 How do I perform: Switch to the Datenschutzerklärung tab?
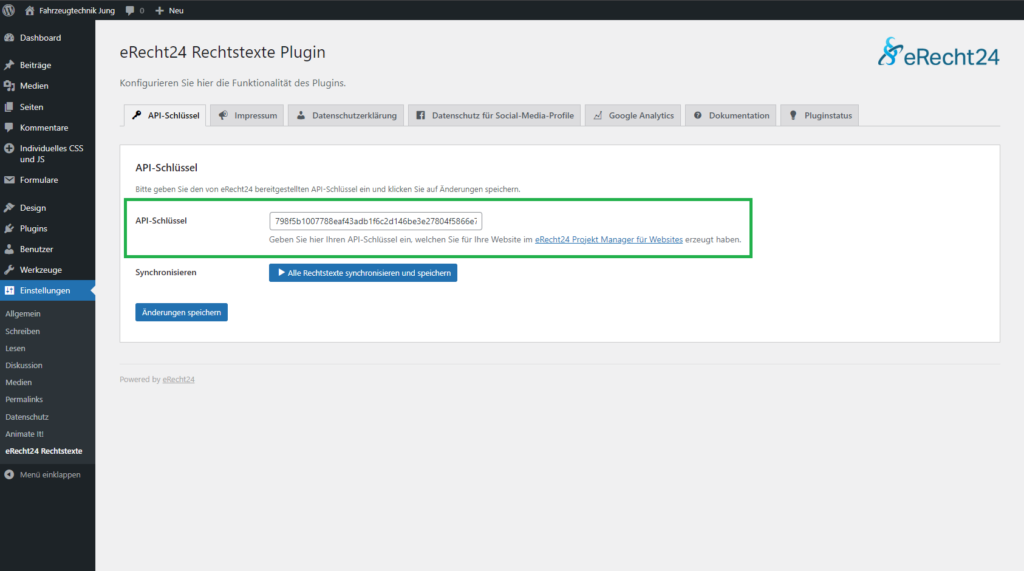[x=346, y=116]
